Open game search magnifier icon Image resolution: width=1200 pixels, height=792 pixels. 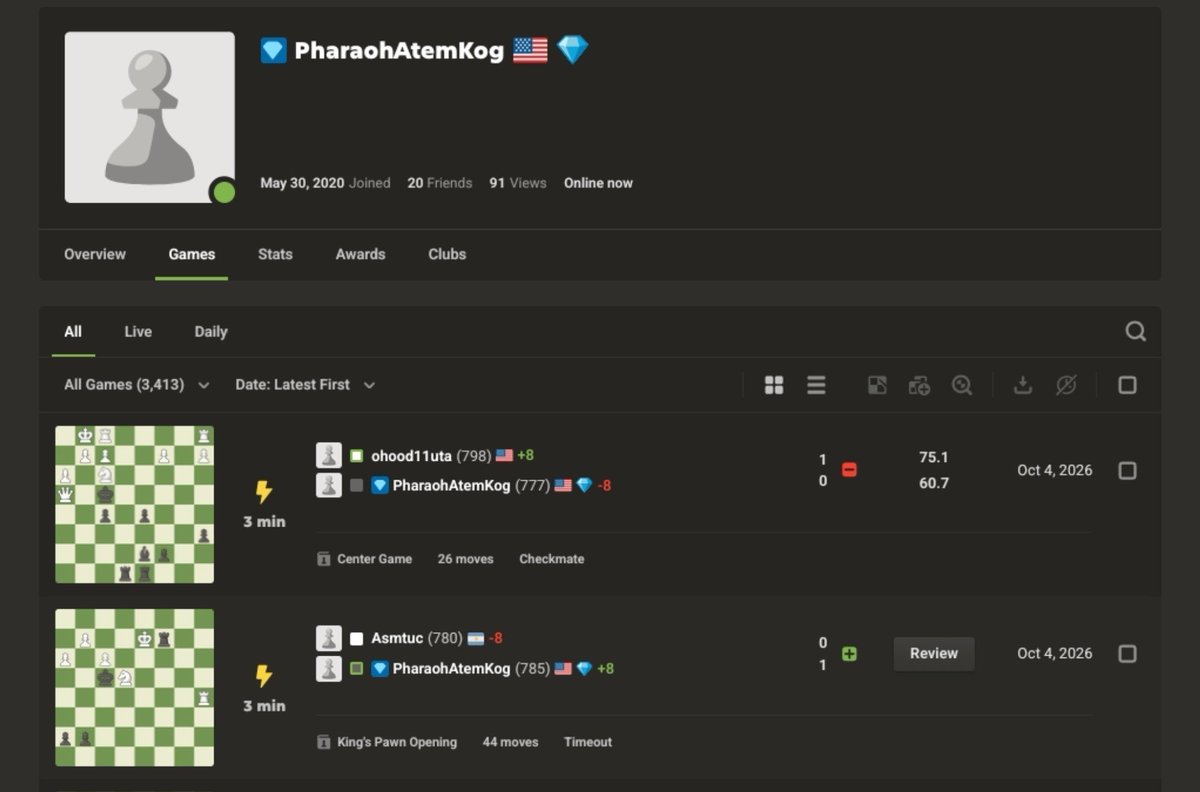[x=1135, y=331]
